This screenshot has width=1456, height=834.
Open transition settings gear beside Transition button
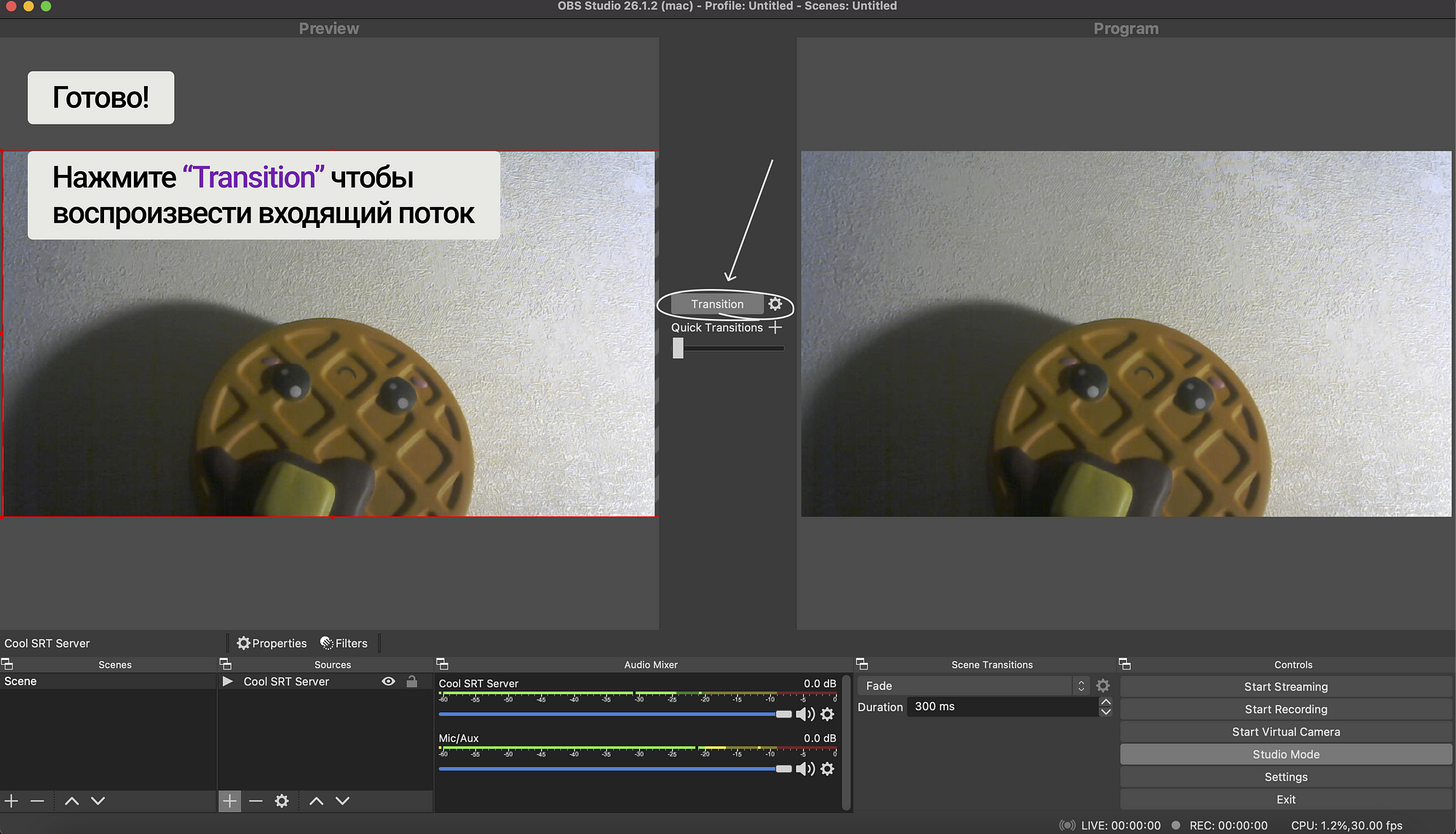pyautogui.click(x=775, y=304)
